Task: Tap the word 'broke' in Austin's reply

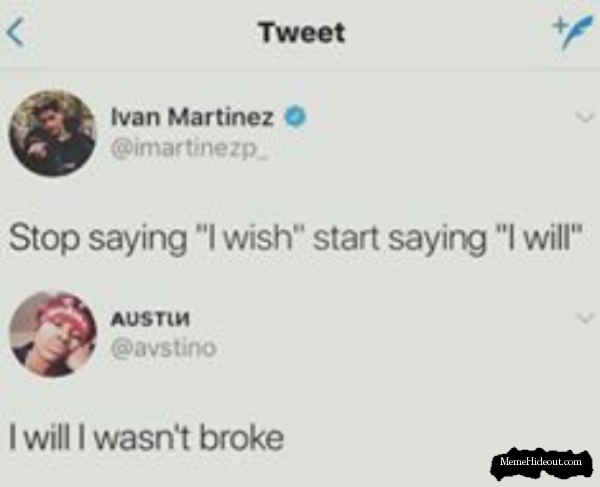Action: (x=241, y=437)
